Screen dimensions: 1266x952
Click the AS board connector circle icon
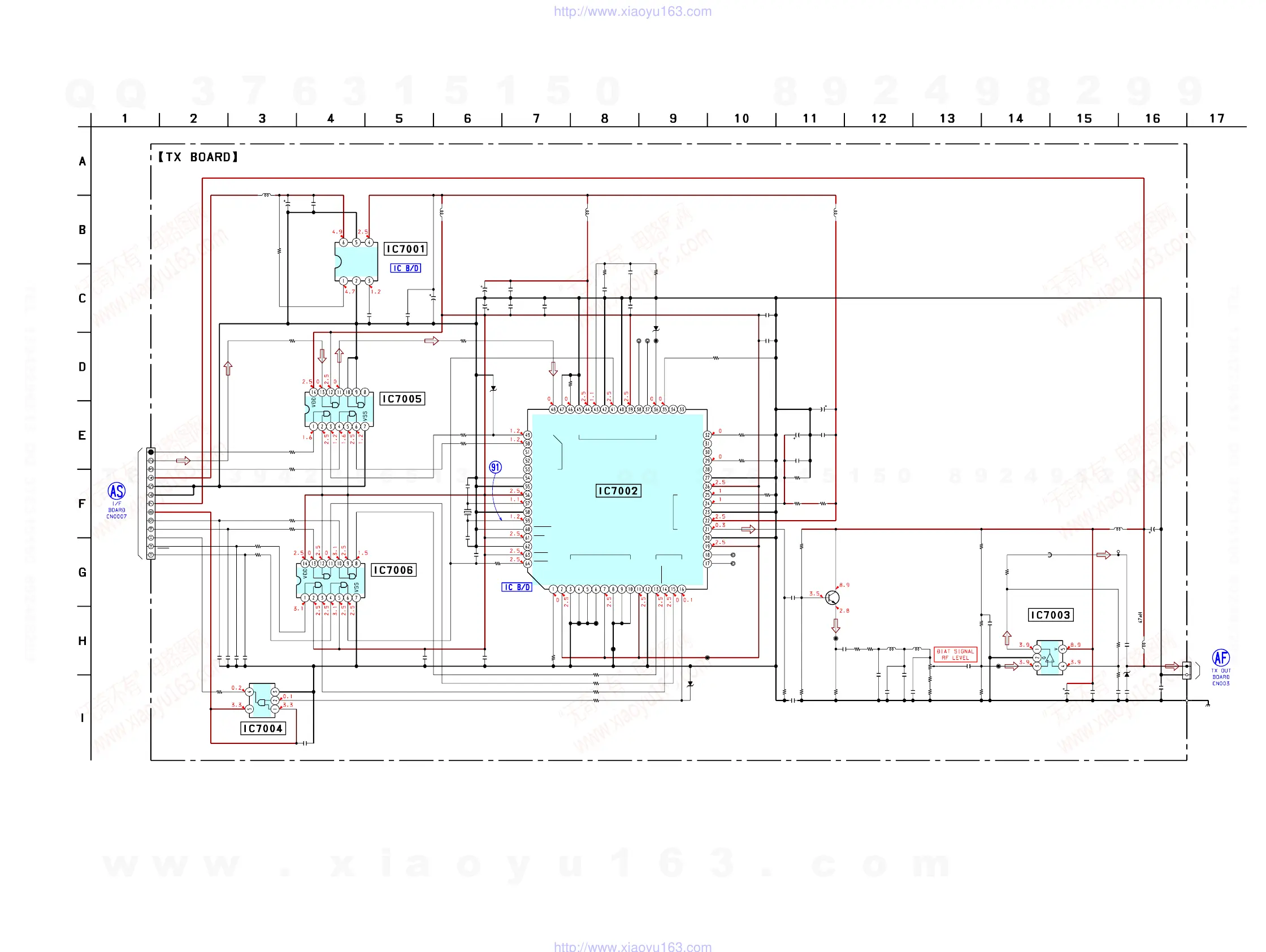117,491
